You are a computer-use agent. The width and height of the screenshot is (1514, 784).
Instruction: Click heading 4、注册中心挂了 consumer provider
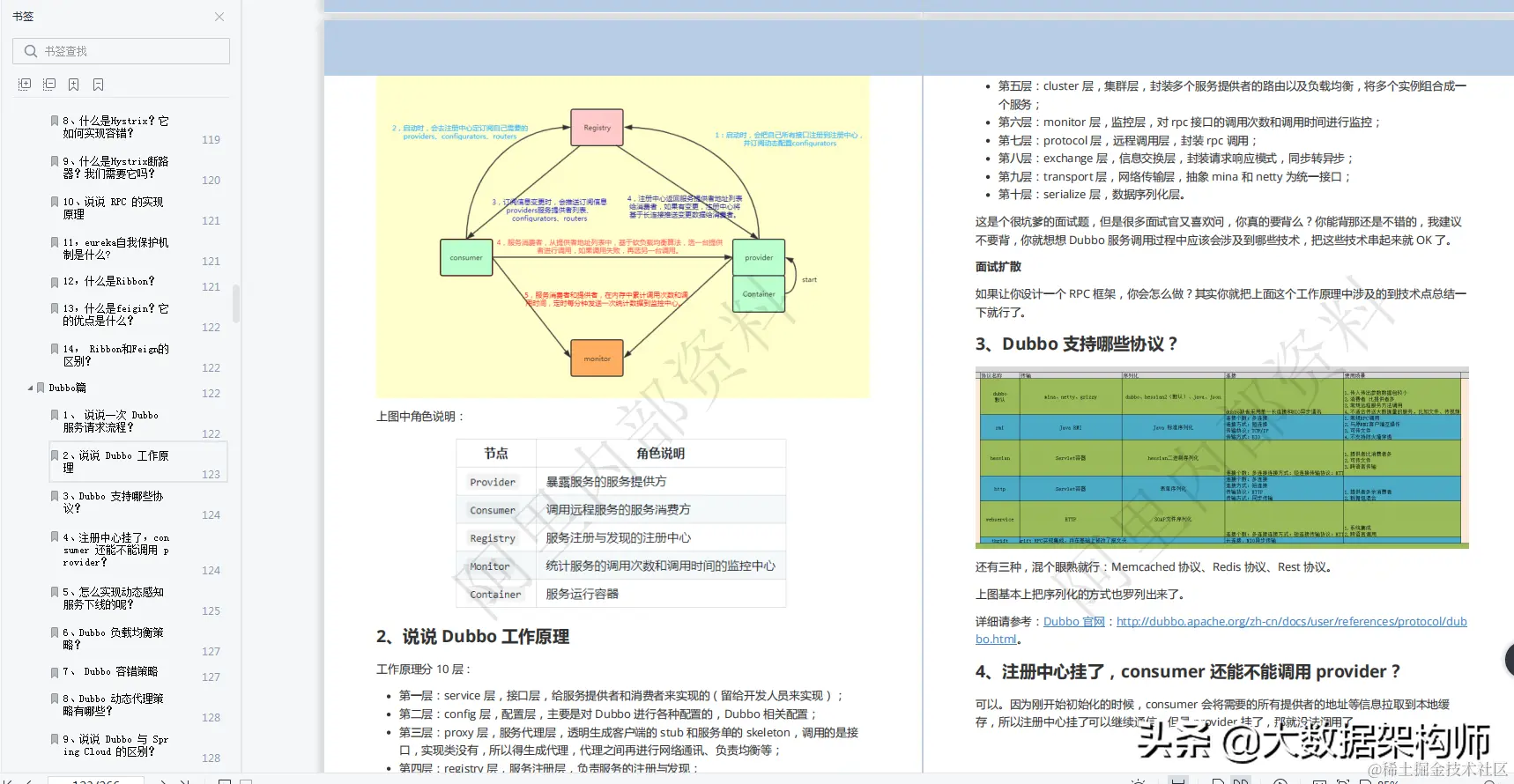coord(1187,672)
